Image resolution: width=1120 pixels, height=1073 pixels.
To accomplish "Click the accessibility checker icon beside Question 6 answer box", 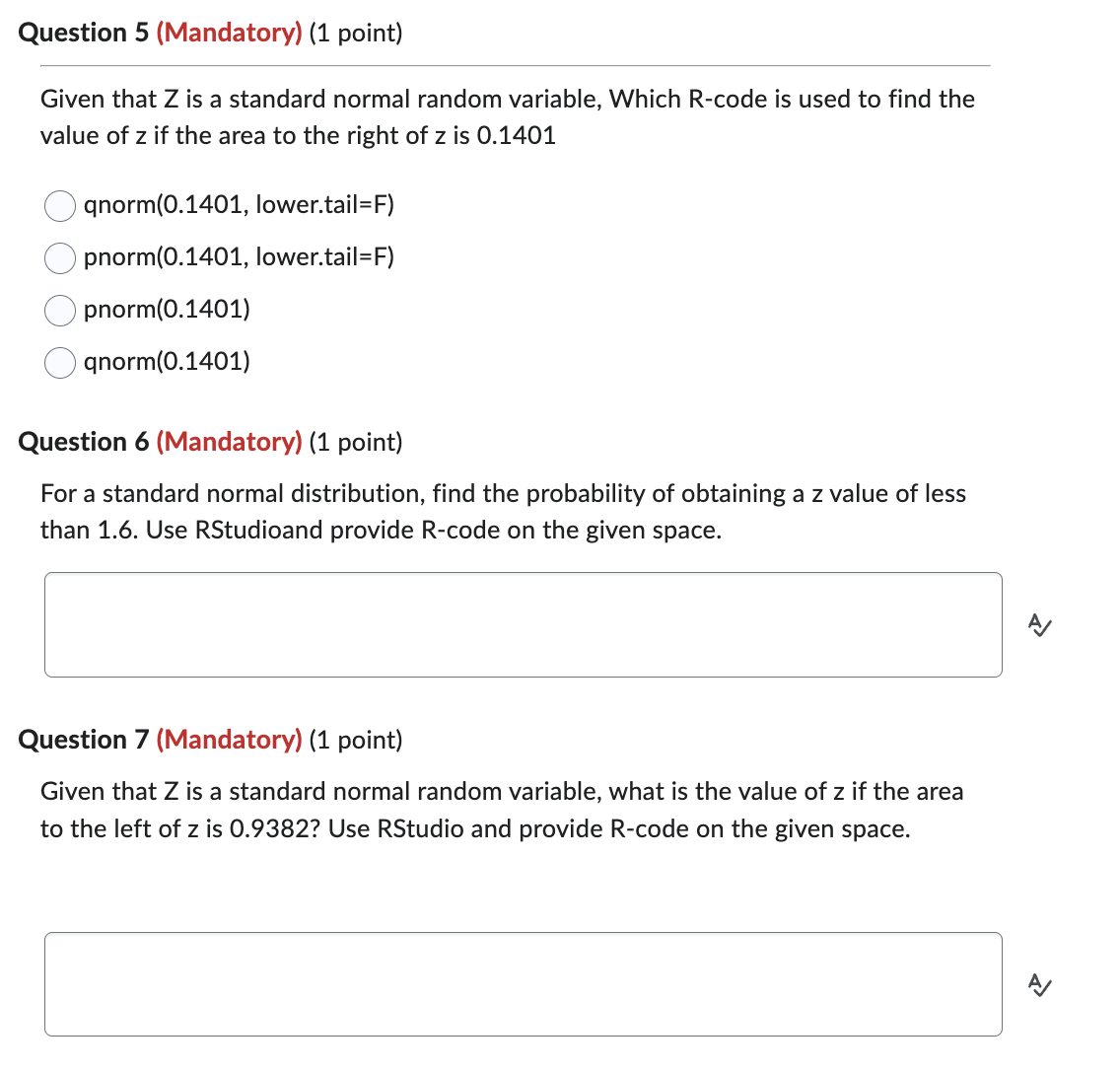I will click(x=1041, y=624).
